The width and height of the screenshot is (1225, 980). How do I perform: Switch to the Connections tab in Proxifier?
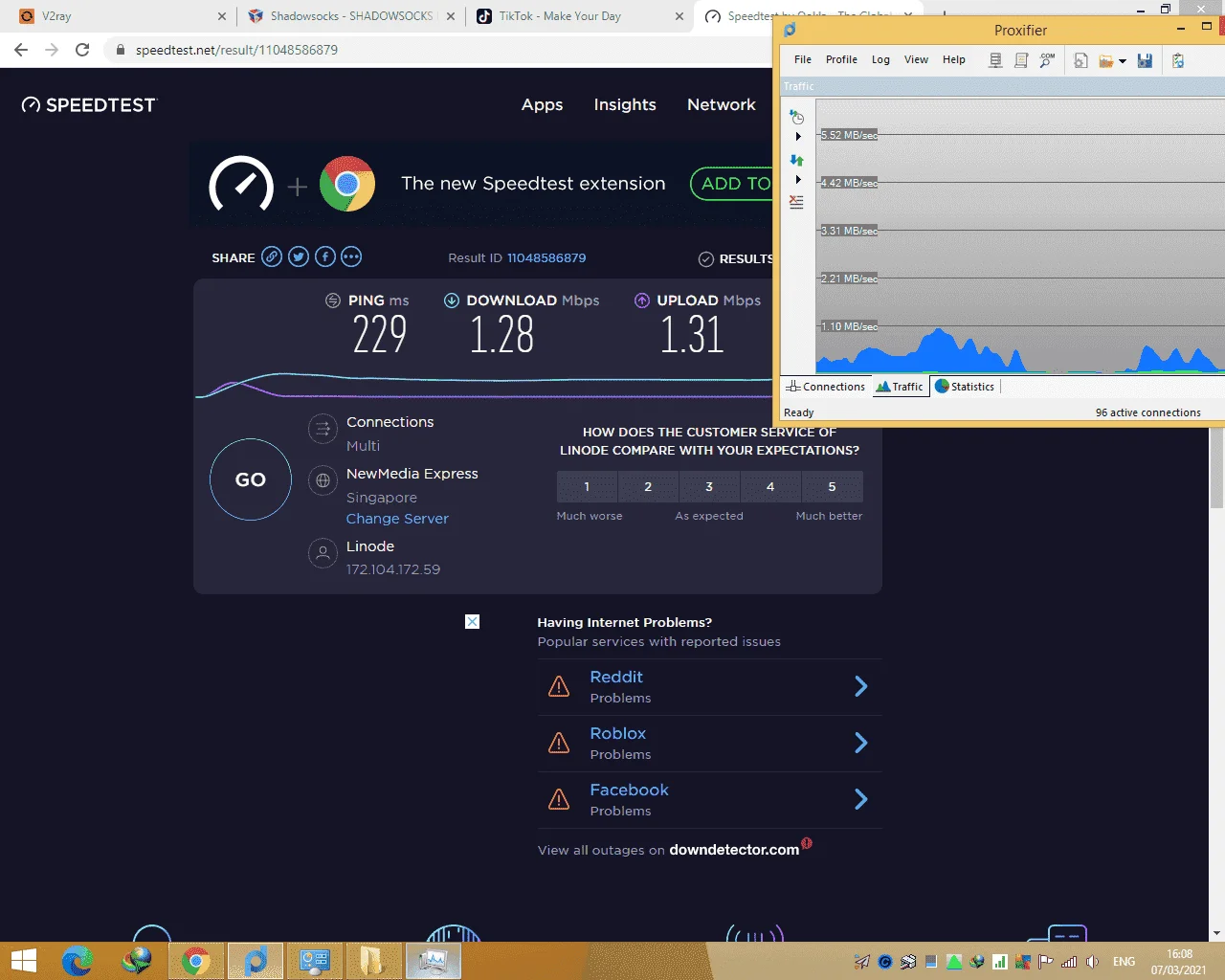pos(825,387)
